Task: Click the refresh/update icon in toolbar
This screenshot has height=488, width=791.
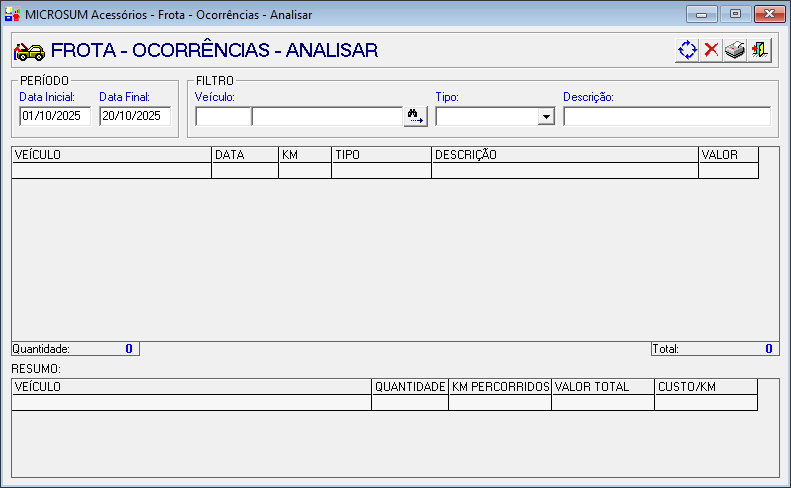Action: [687, 50]
